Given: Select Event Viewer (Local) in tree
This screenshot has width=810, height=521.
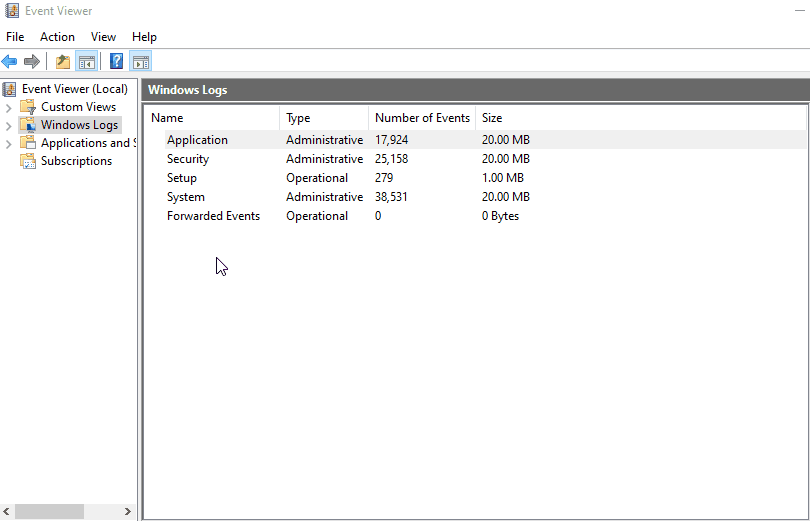Looking at the screenshot, I should pos(74,89).
